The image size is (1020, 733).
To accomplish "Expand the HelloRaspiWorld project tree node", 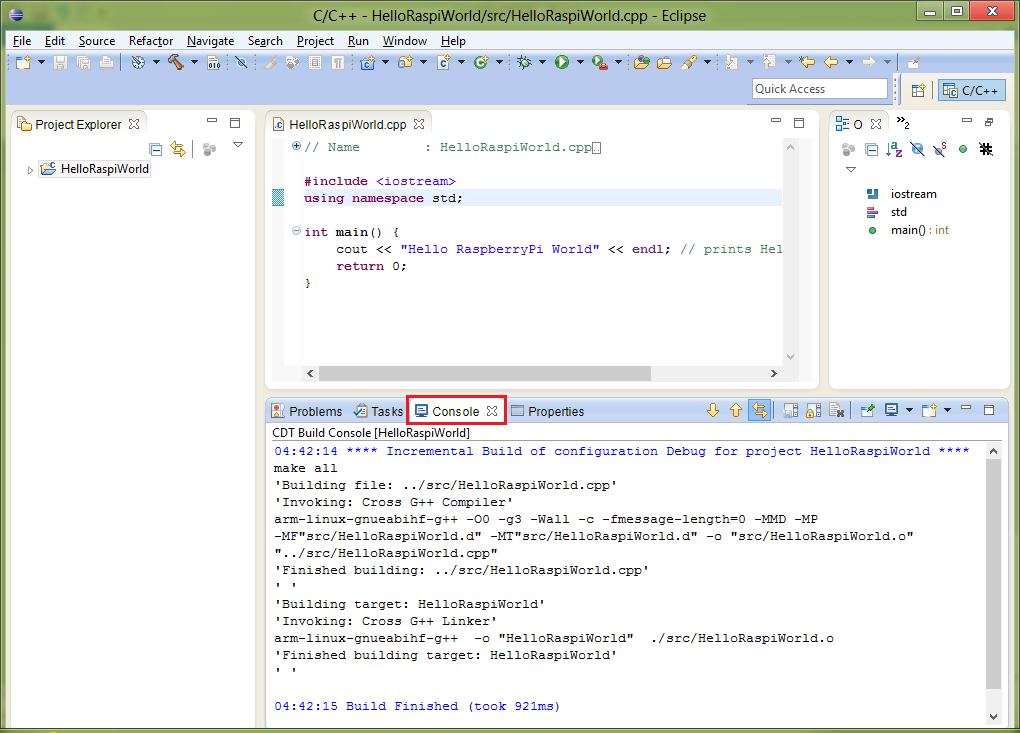I will click(30, 170).
